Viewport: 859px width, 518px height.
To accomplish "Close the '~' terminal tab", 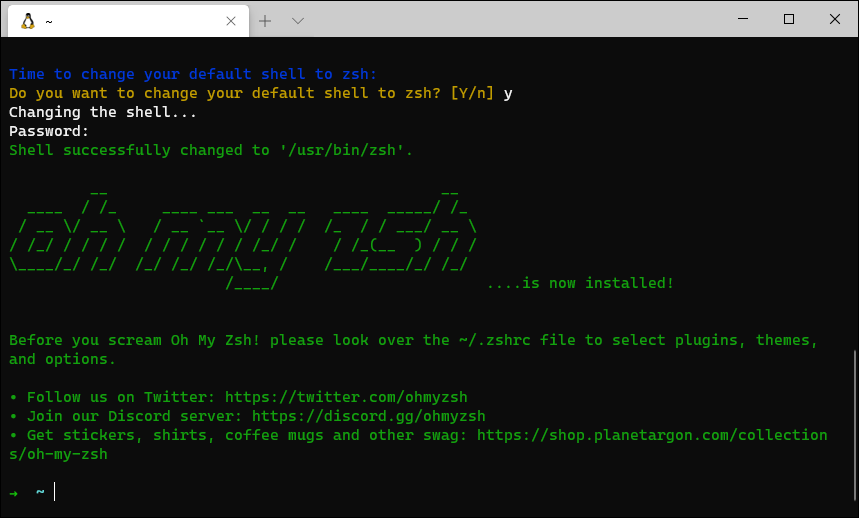I will click(231, 21).
